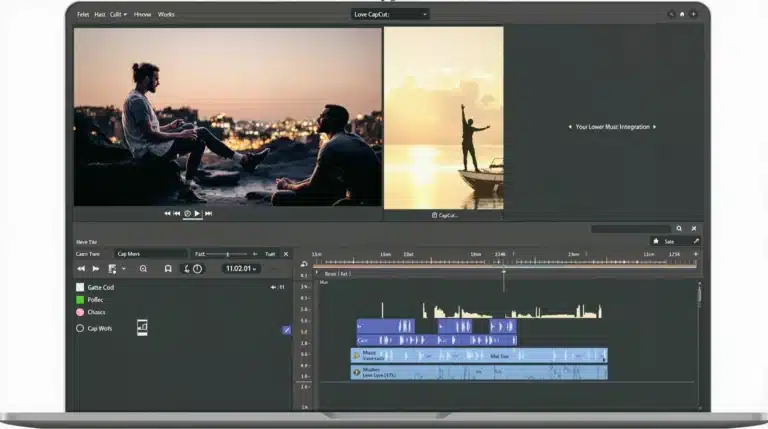768x429 pixels.
Task: Click the pink swatch next to Chascs
Action: point(80,312)
